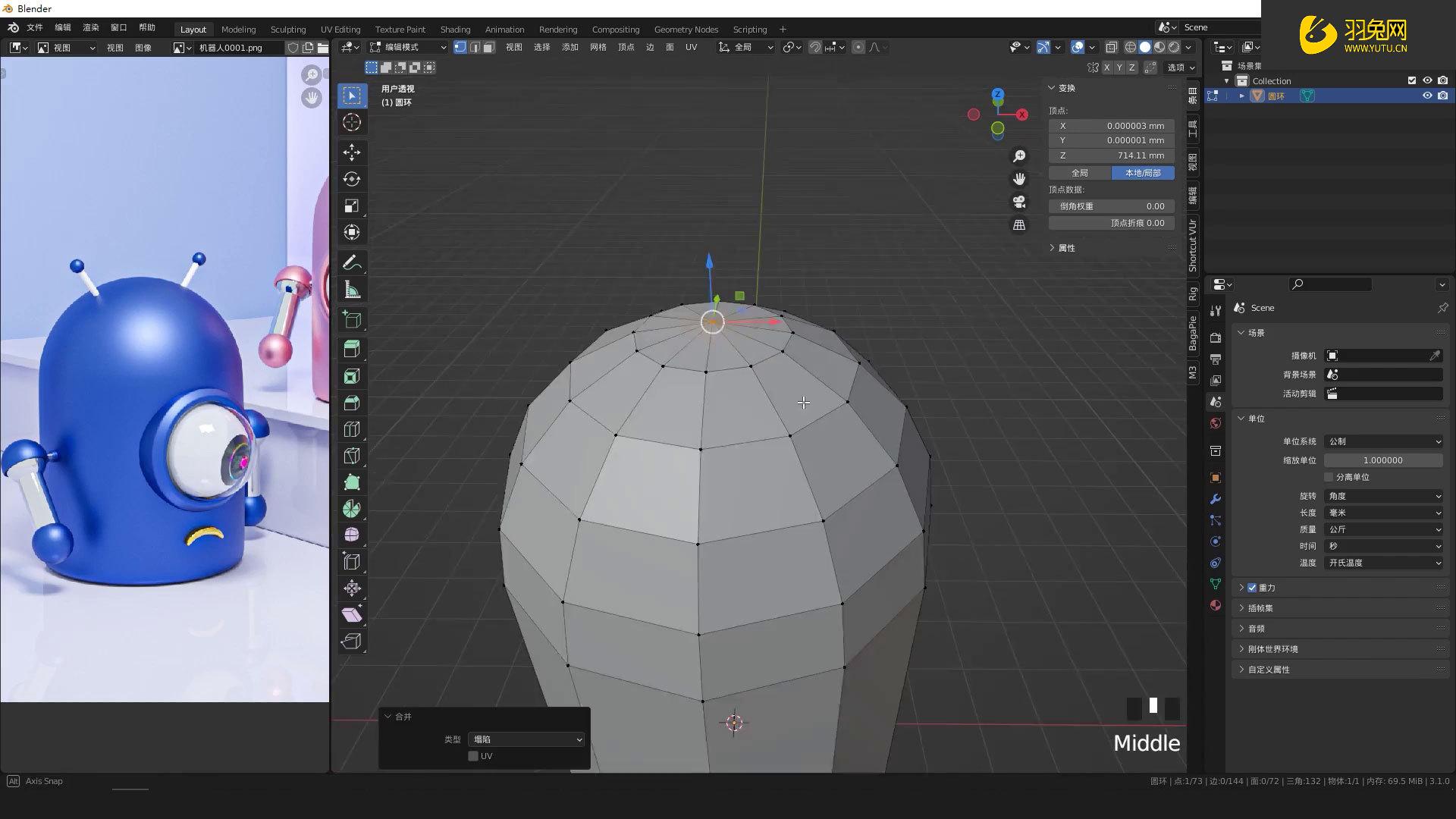
Task: Open the 单位系统 dropdown set to 公制
Action: 1384,441
